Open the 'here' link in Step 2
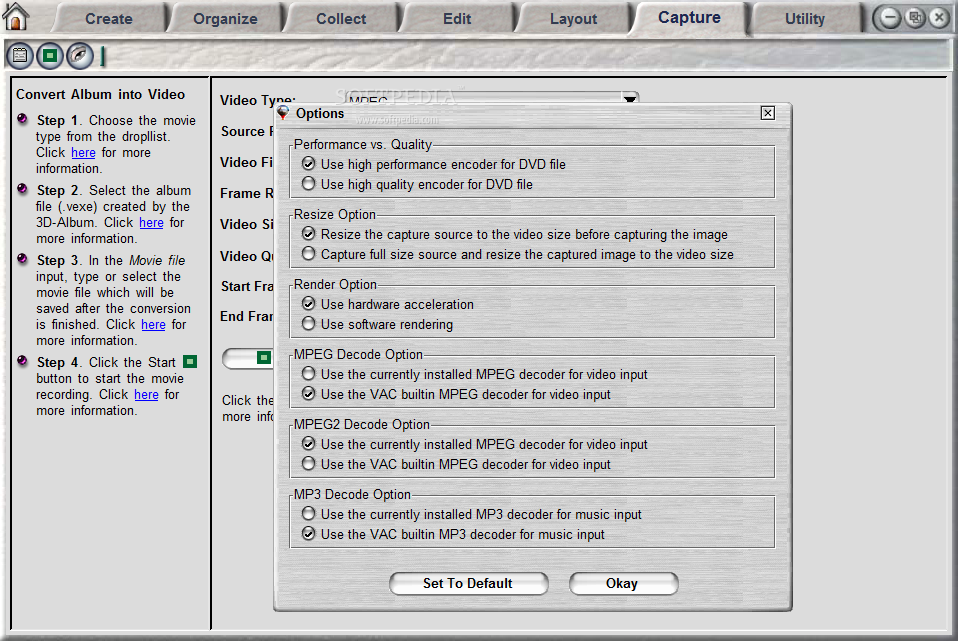The image size is (958, 641). [151, 223]
